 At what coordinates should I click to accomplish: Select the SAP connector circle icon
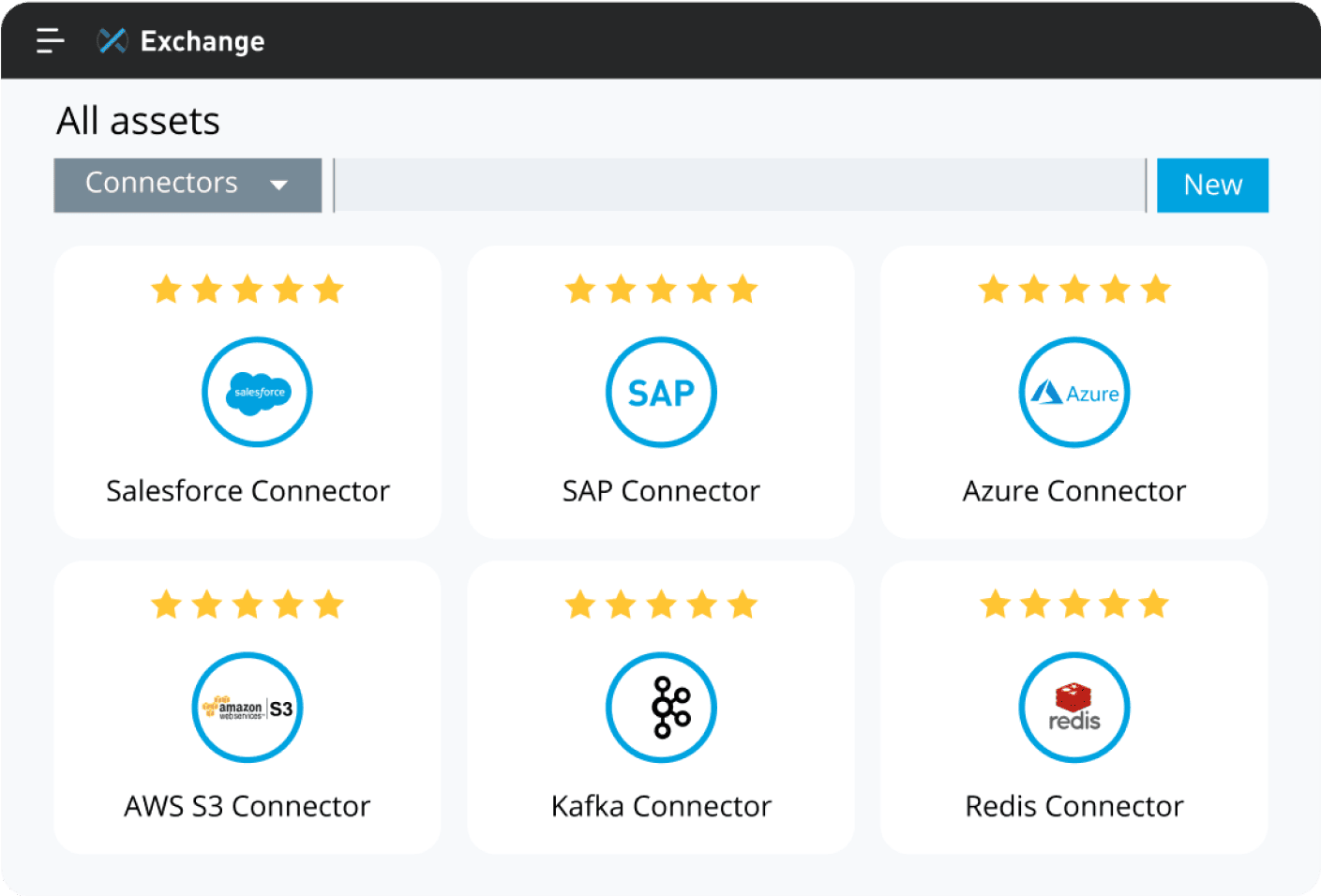coord(661,393)
